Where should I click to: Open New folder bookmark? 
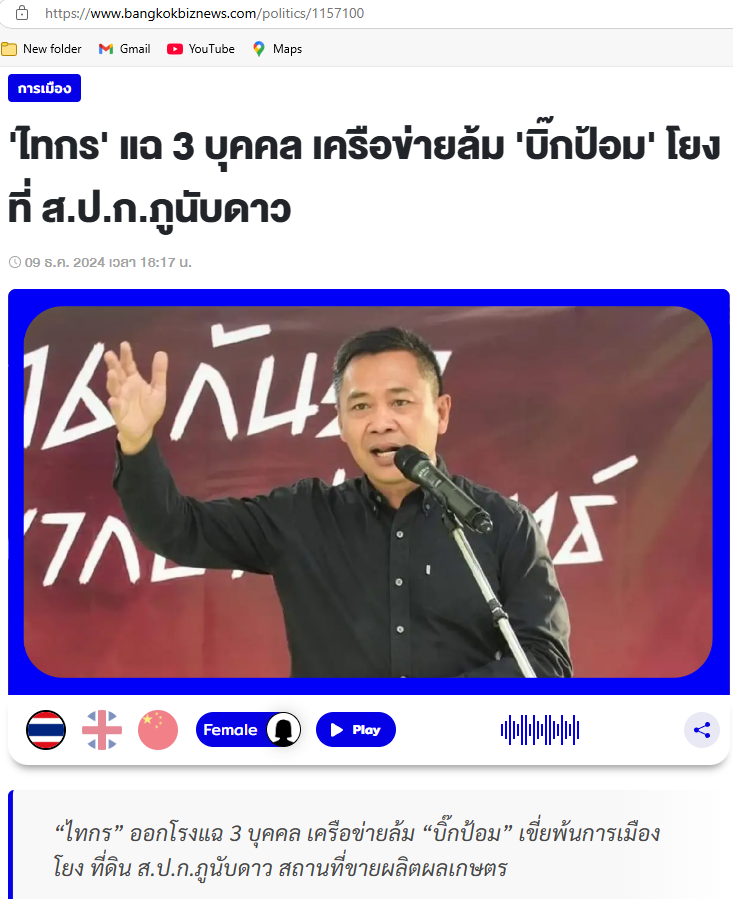click(x=41, y=49)
